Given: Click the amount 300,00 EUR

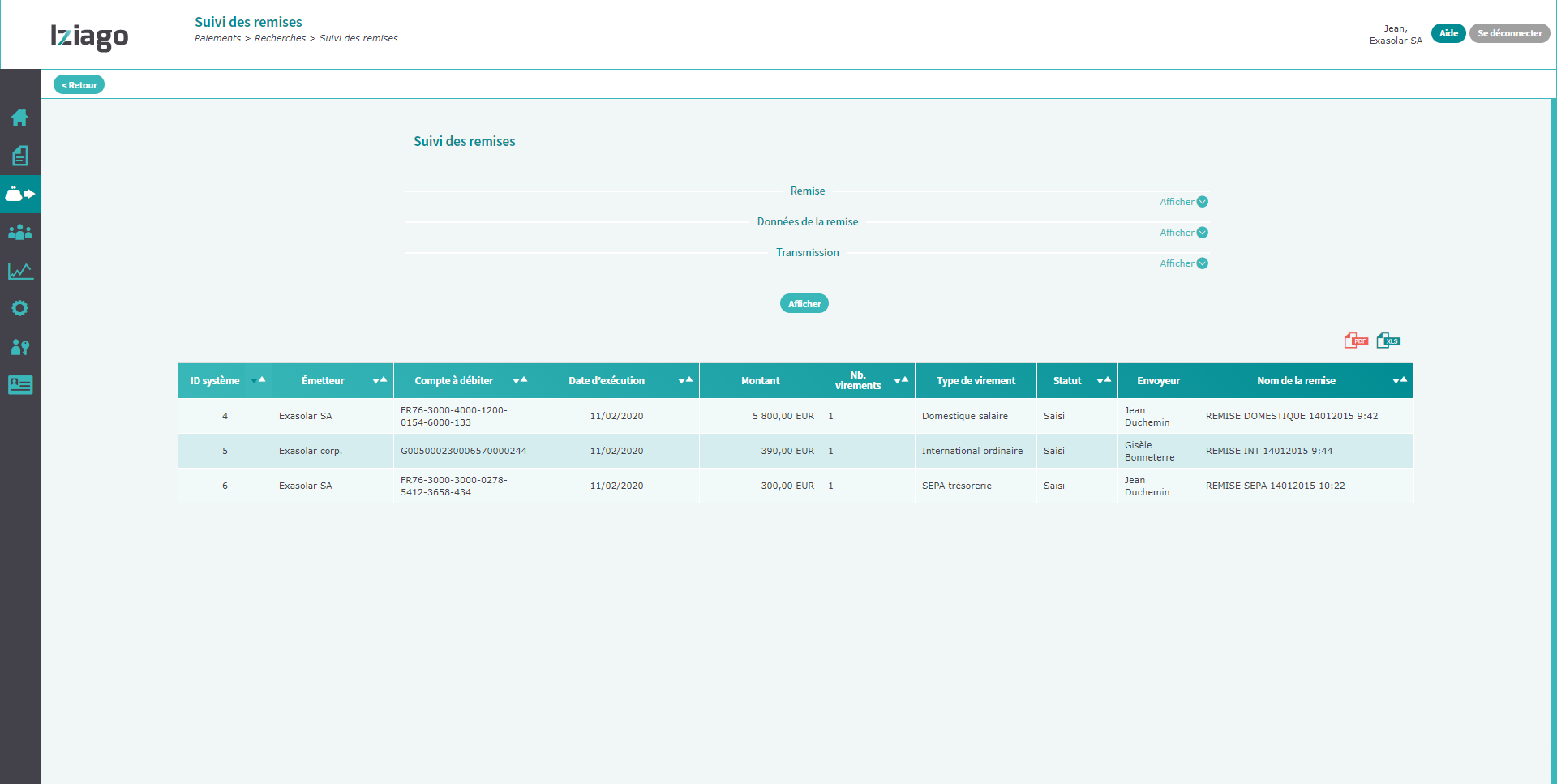Looking at the screenshot, I should (x=787, y=486).
